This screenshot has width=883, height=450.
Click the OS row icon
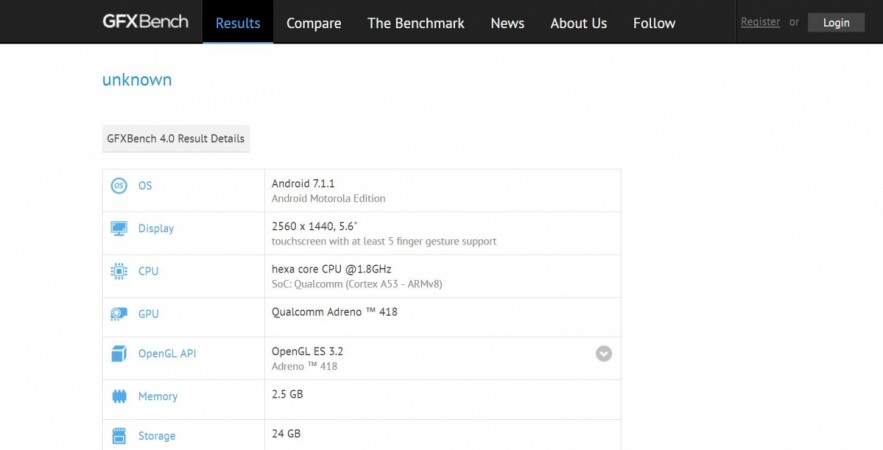pos(119,185)
